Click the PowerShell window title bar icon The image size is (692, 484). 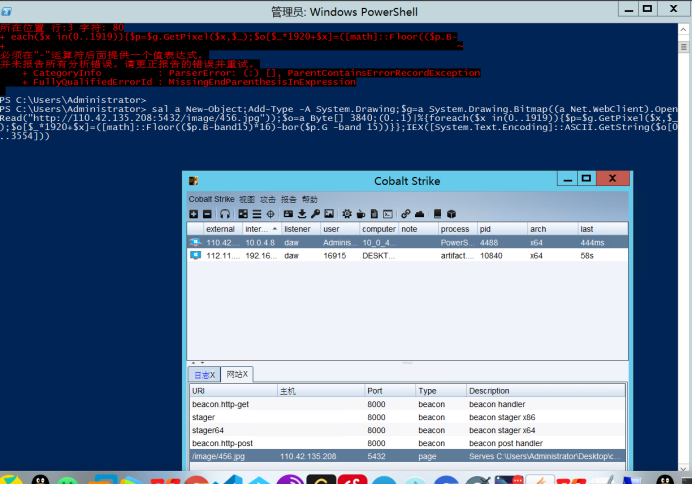click(x=6, y=11)
